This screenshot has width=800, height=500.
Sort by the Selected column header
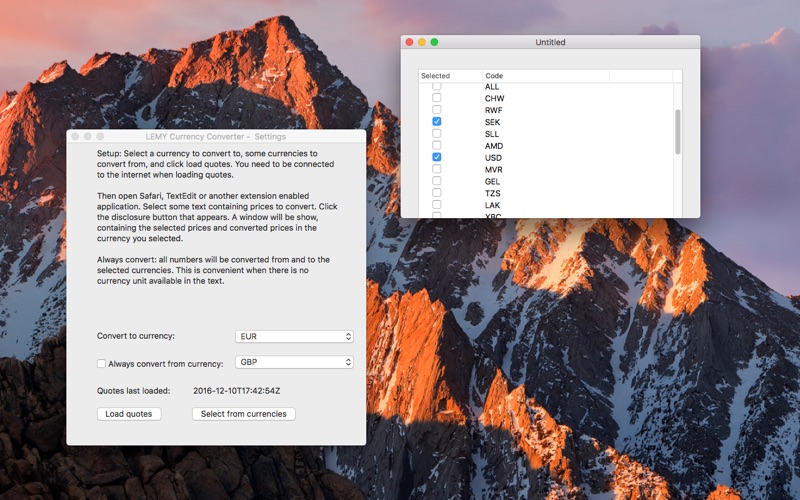[x=450, y=76]
